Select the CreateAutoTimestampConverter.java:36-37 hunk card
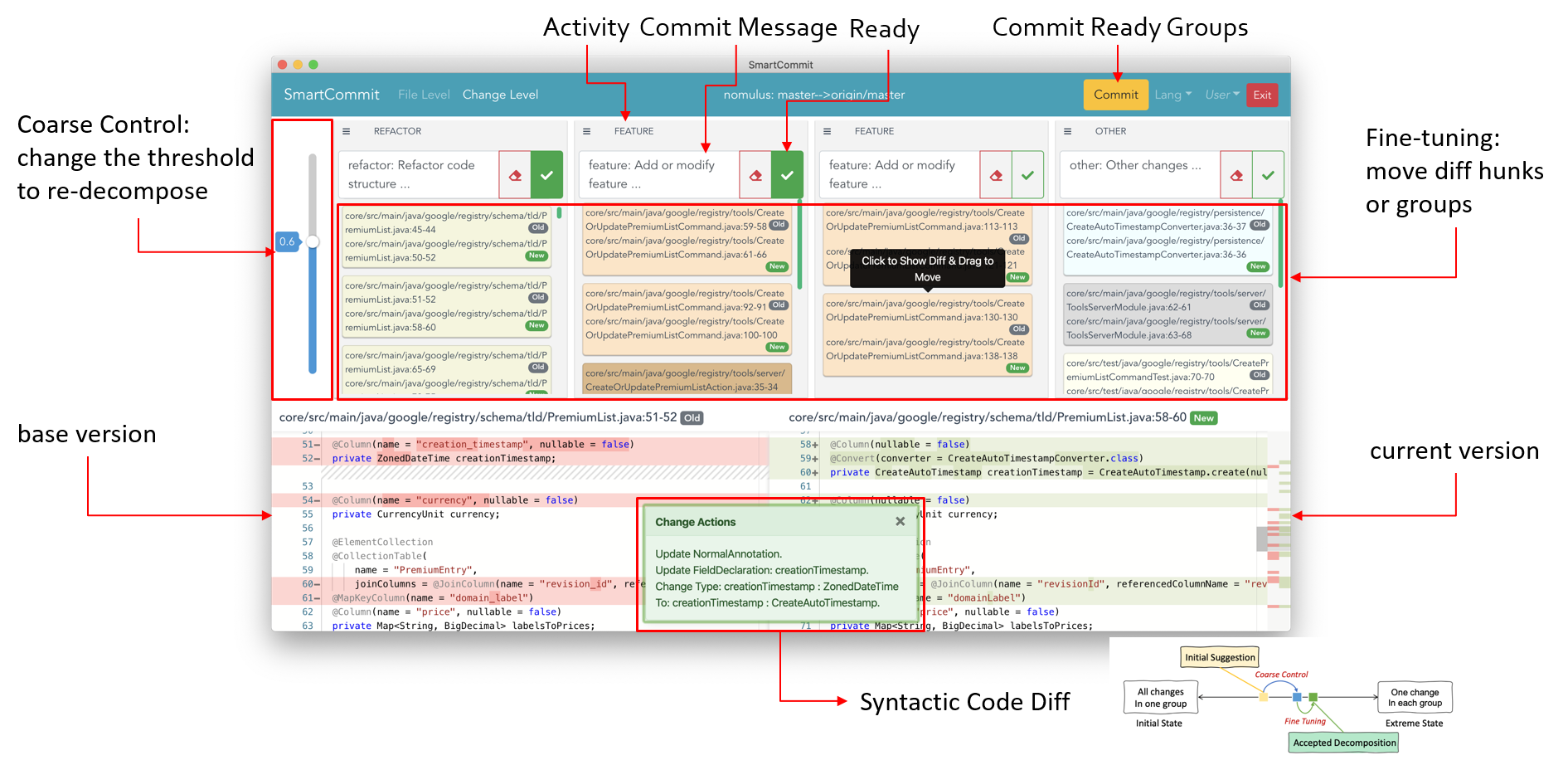The width and height of the screenshot is (1568, 765). [1169, 240]
